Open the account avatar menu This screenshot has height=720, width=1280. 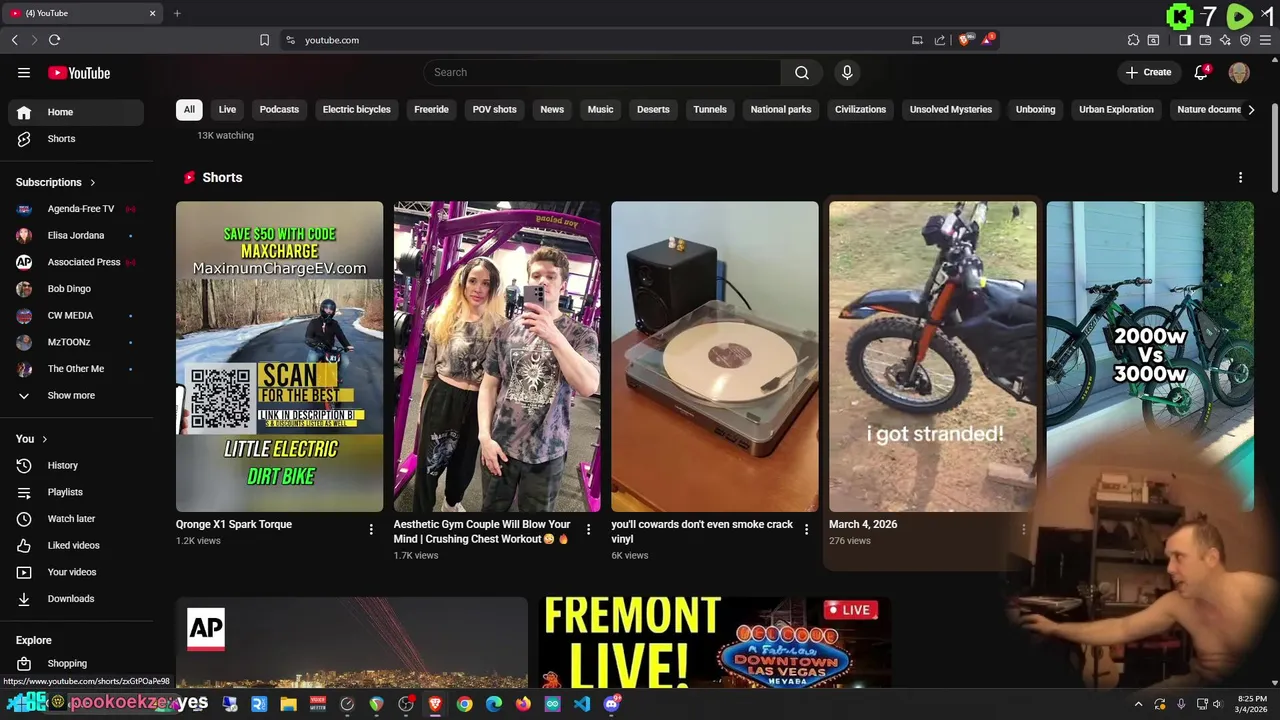click(1239, 72)
